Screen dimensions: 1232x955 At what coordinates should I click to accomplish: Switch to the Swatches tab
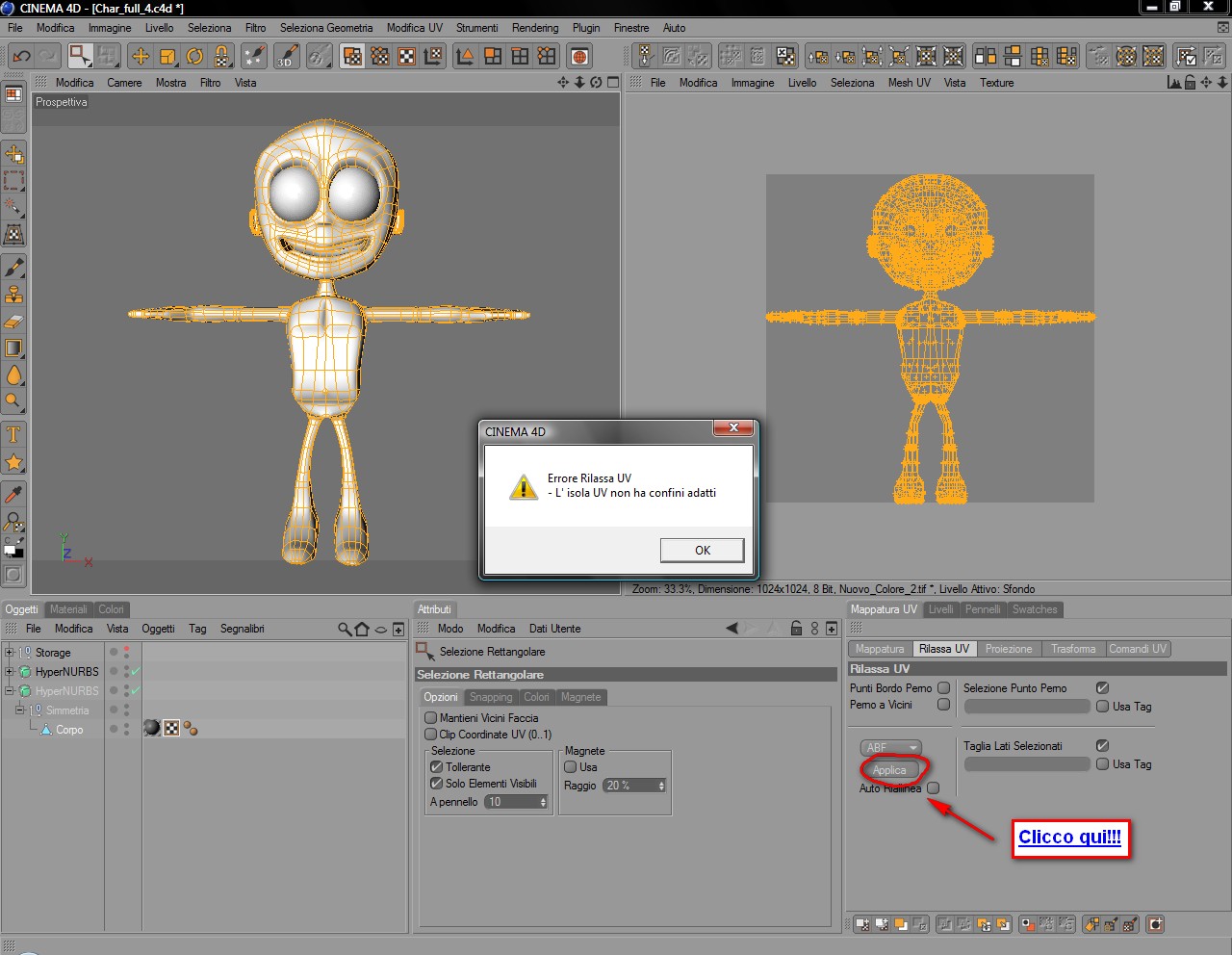point(1035,609)
